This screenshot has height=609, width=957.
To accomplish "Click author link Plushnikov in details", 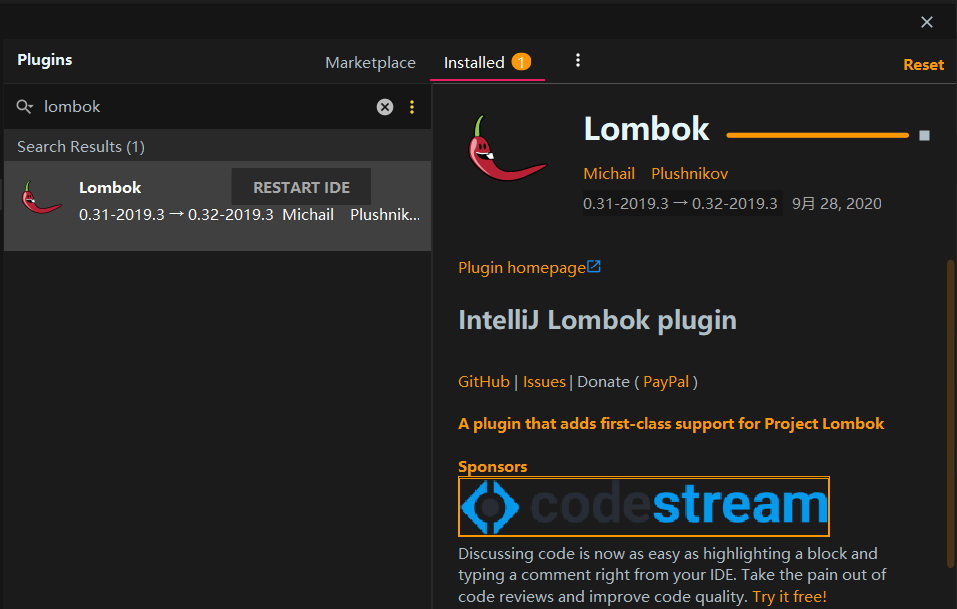I will tap(690, 174).
